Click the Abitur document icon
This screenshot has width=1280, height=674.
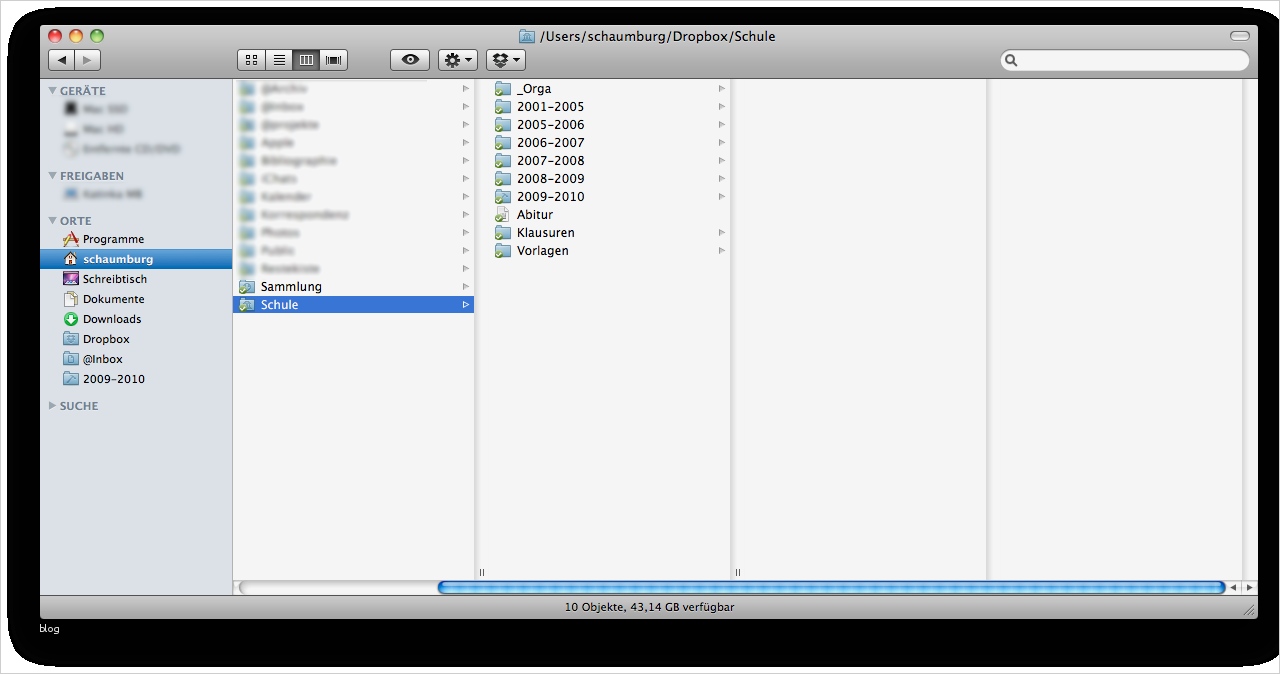[503, 215]
